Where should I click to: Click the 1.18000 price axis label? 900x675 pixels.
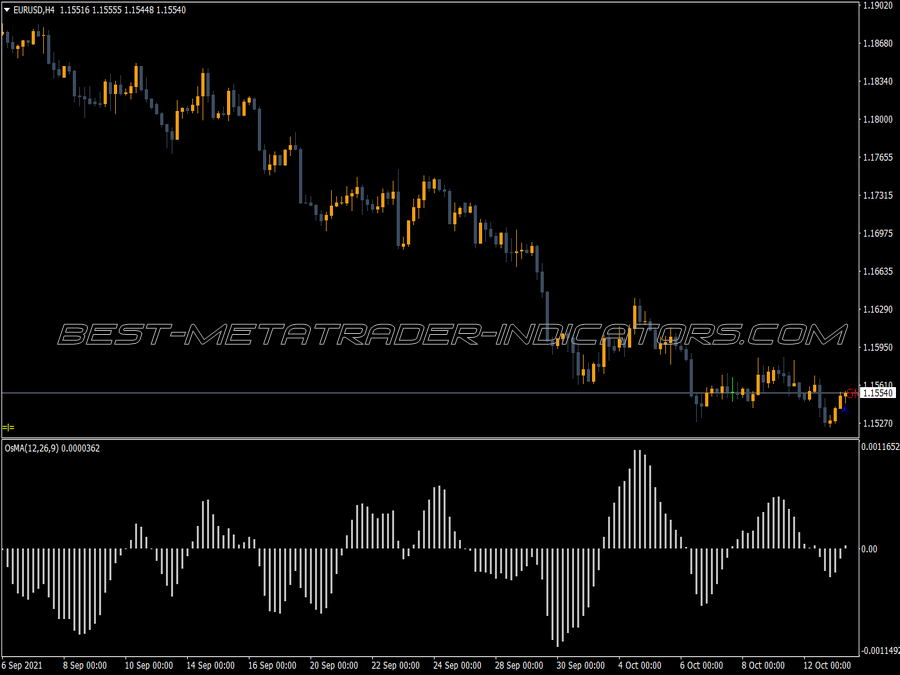coord(878,119)
